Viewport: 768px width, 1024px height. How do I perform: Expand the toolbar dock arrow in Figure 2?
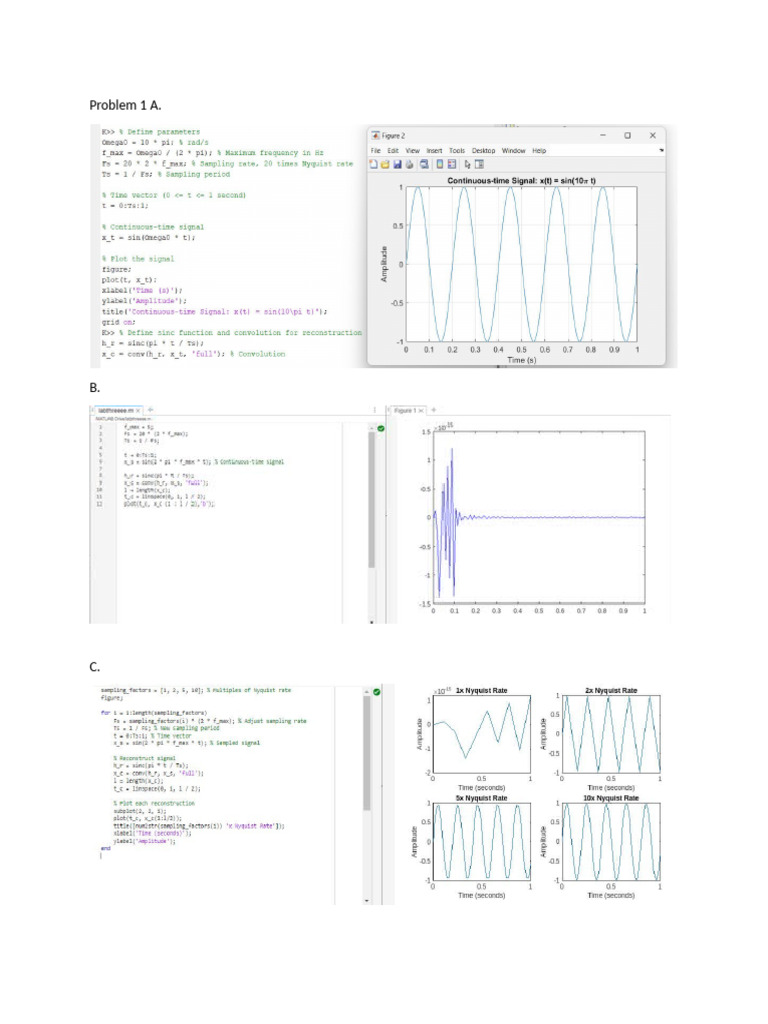[662, 151]
